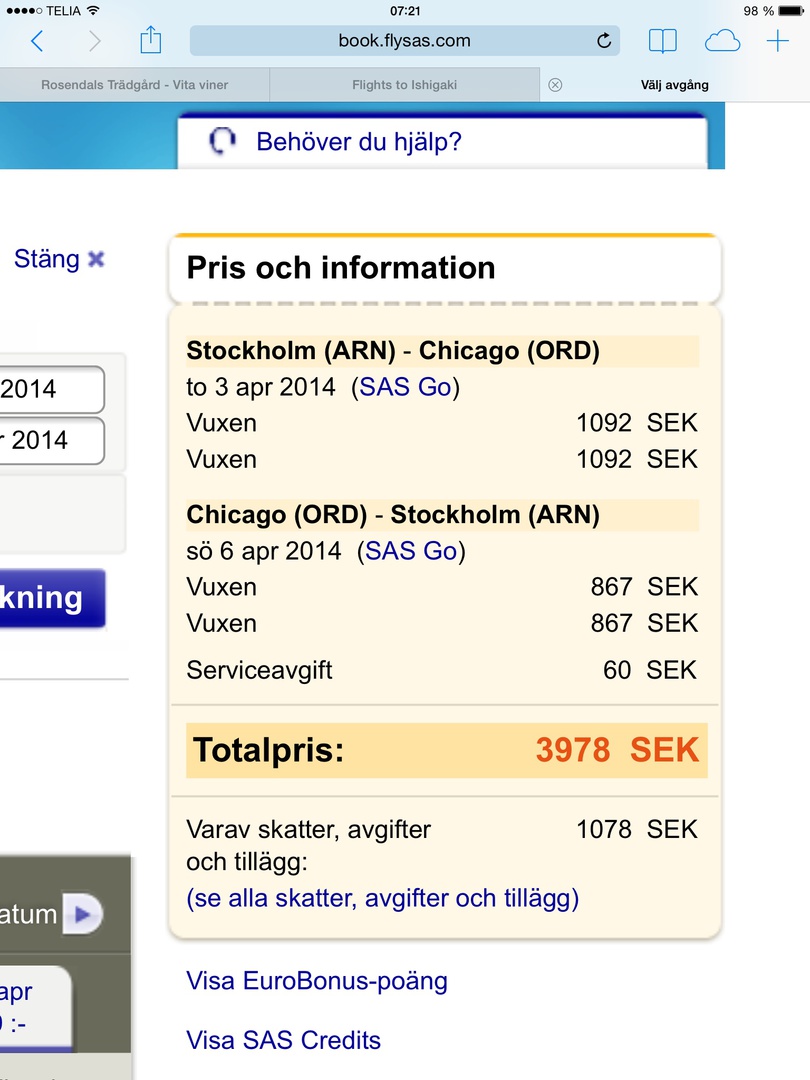This screenshot has height=1080, width=810.
Task: Open a new tab with plus icon
Action: [x=777, y=41]
